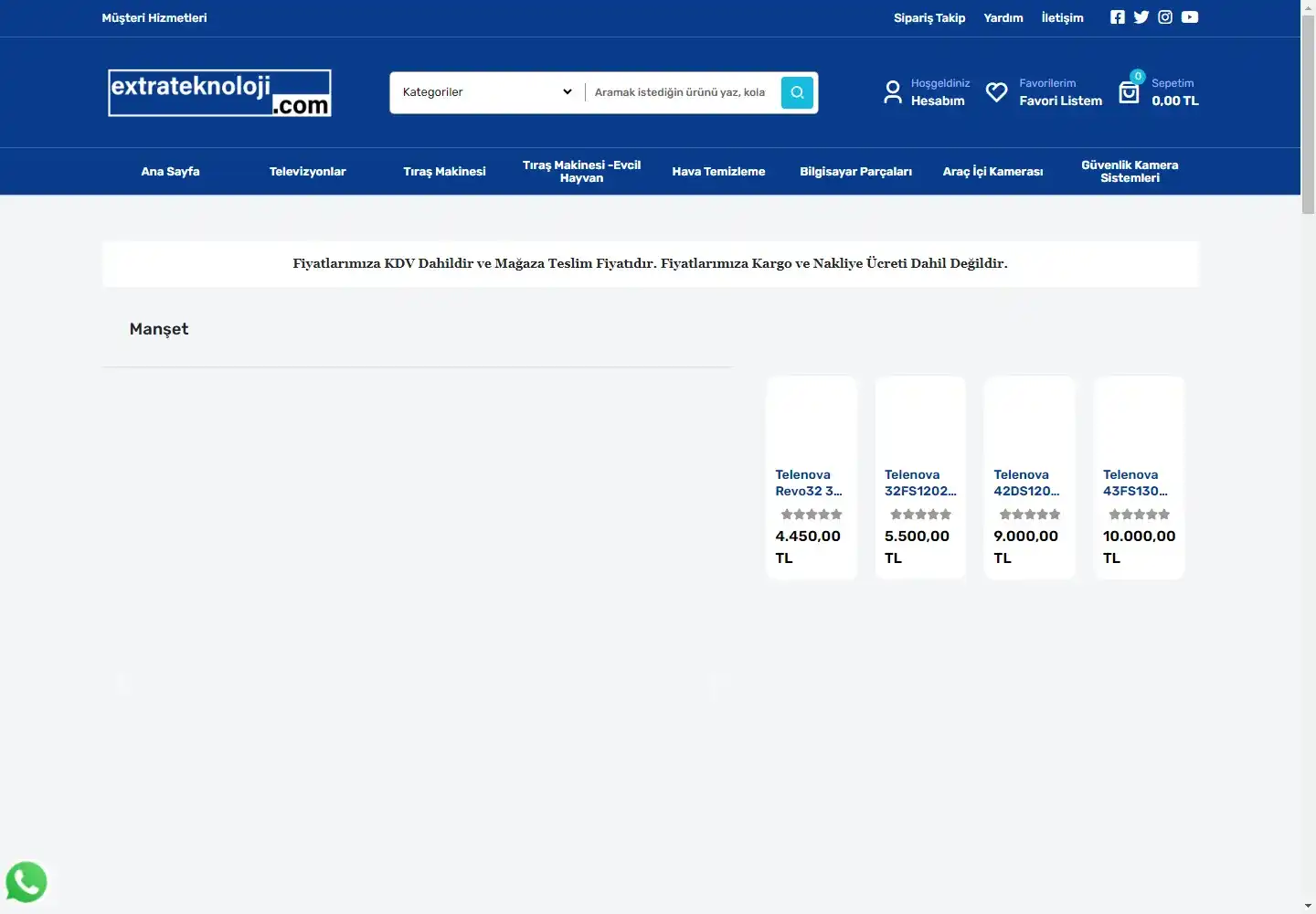Click scrollbar down arrow
The width and height of the screenshot is (1316, 914).
click(1308, 907)
